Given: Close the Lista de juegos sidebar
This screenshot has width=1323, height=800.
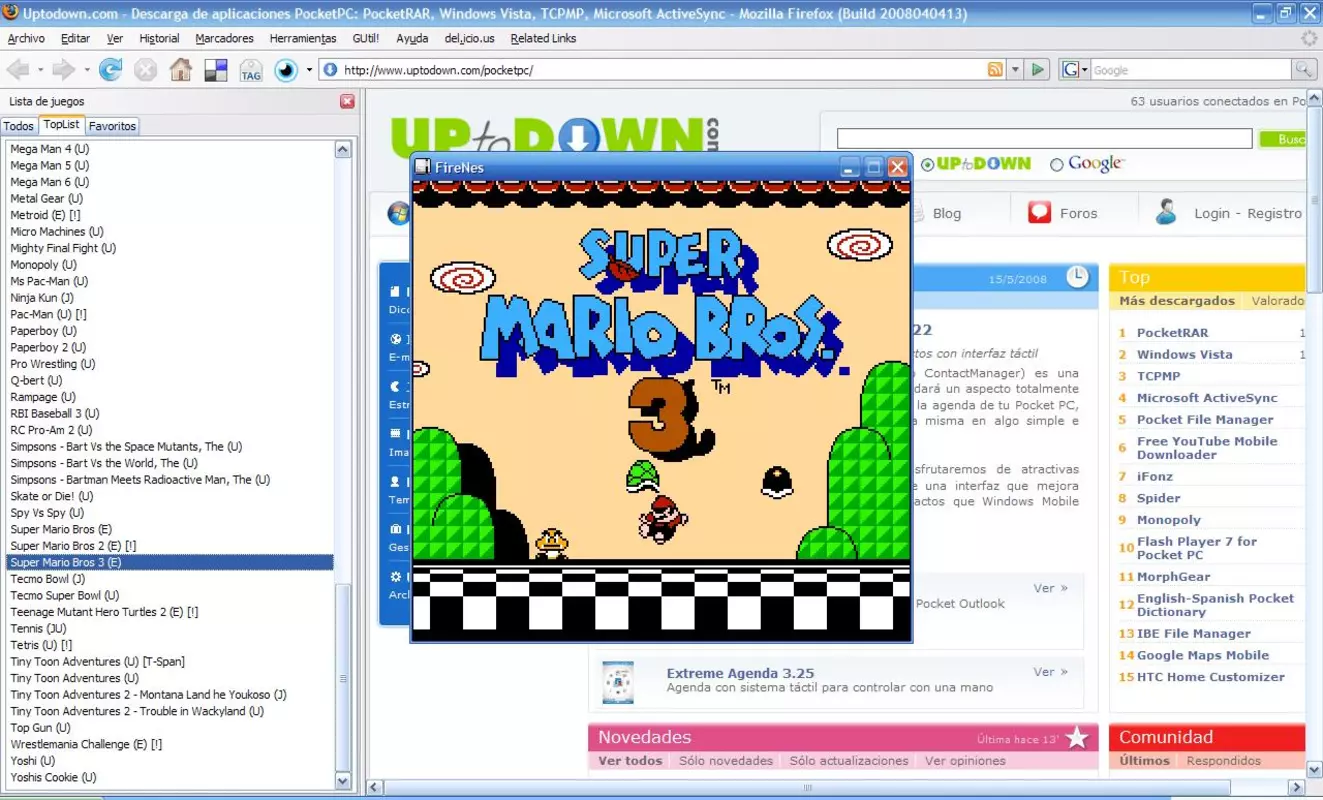Looking at the screenshot, I should pos(347,101).
